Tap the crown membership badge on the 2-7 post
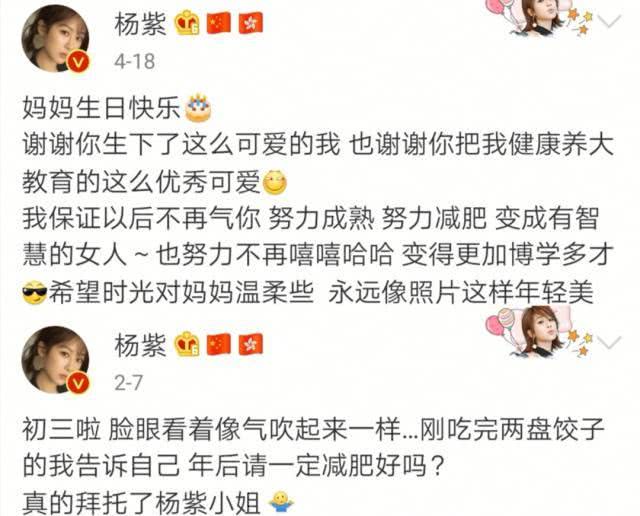The image size is (640, 516). point(187,345)
